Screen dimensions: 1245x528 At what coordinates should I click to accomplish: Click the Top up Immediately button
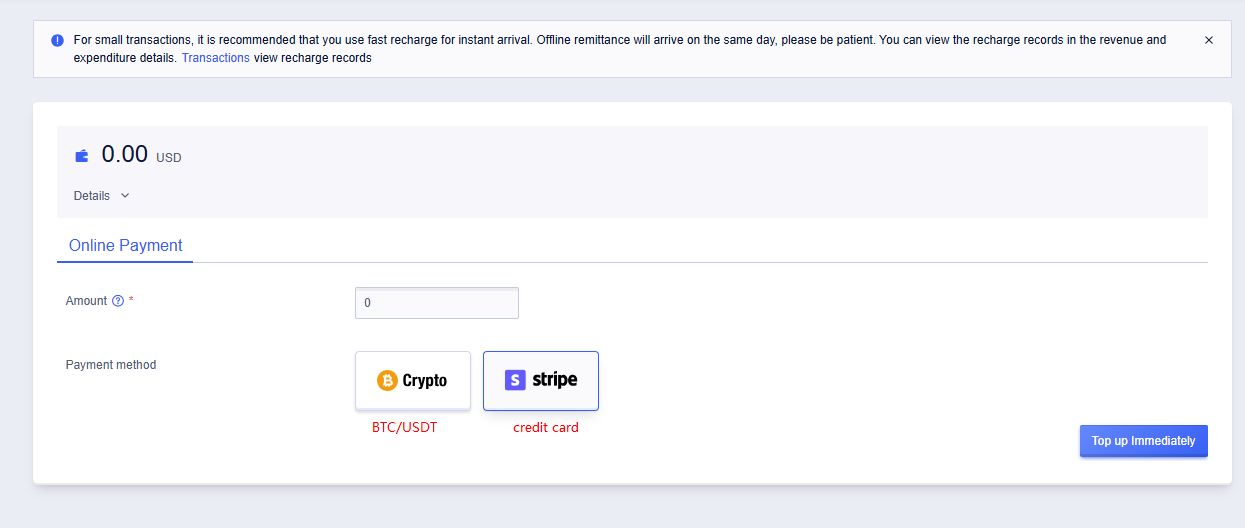click(1144, 441)
